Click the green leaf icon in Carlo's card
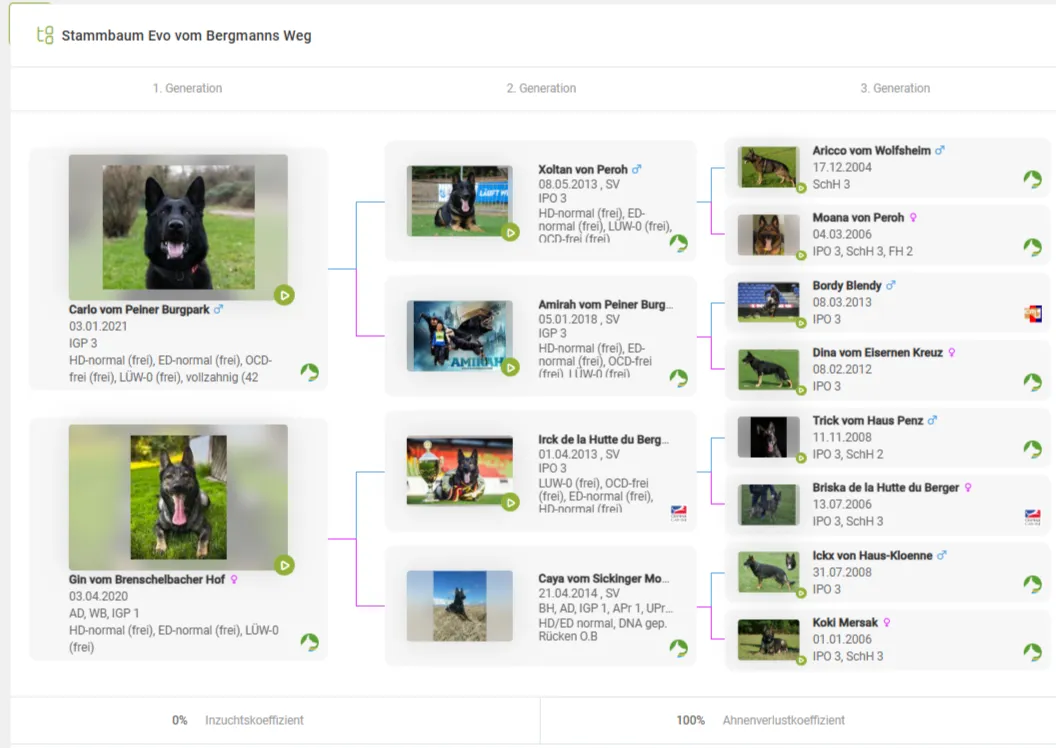The width and height of the screenshot is (1056, 748). pyautogui.click(x=310, y=372)
